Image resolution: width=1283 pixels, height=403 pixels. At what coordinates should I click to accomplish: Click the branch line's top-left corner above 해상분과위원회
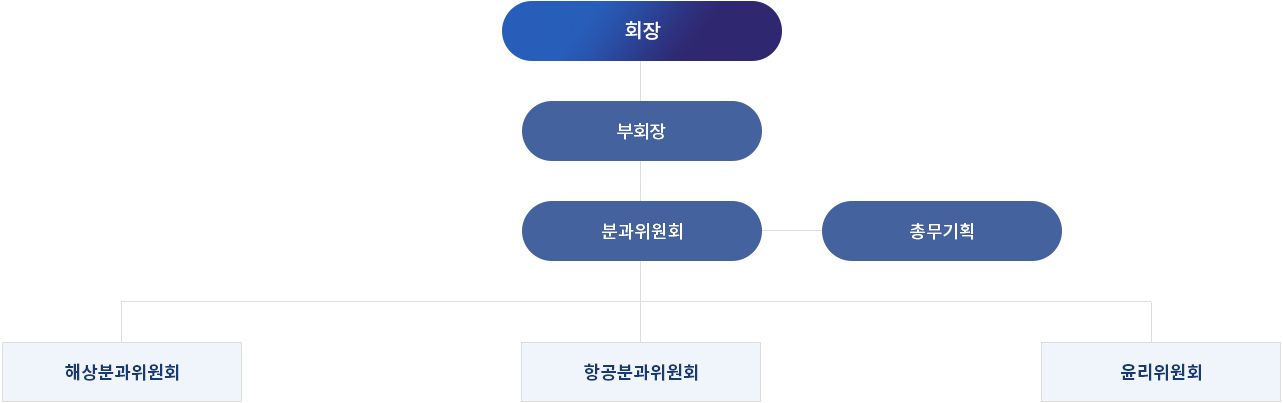[x=122, y=301]
